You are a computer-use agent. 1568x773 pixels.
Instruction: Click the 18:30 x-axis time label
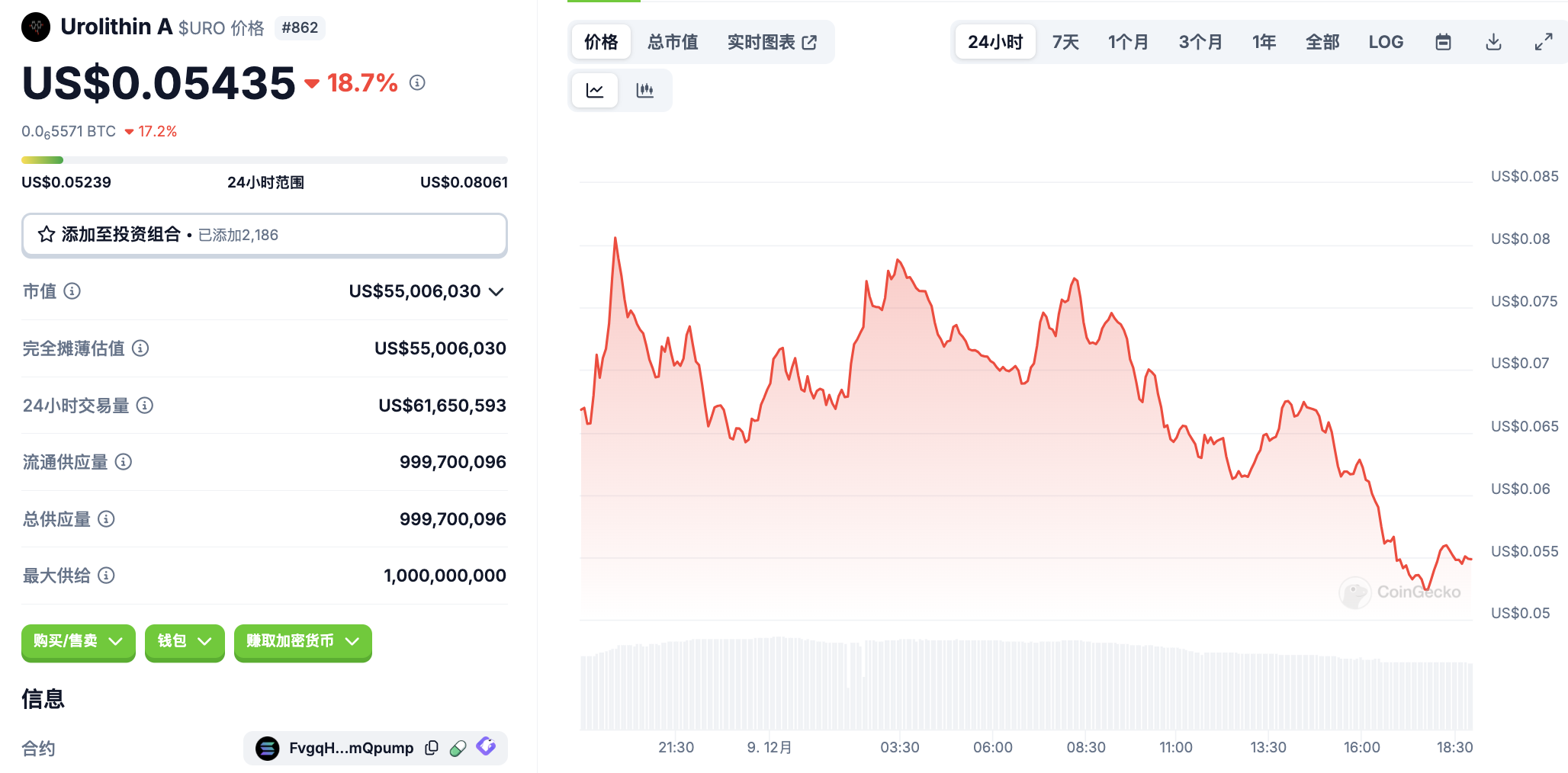tap(1454, 747)
